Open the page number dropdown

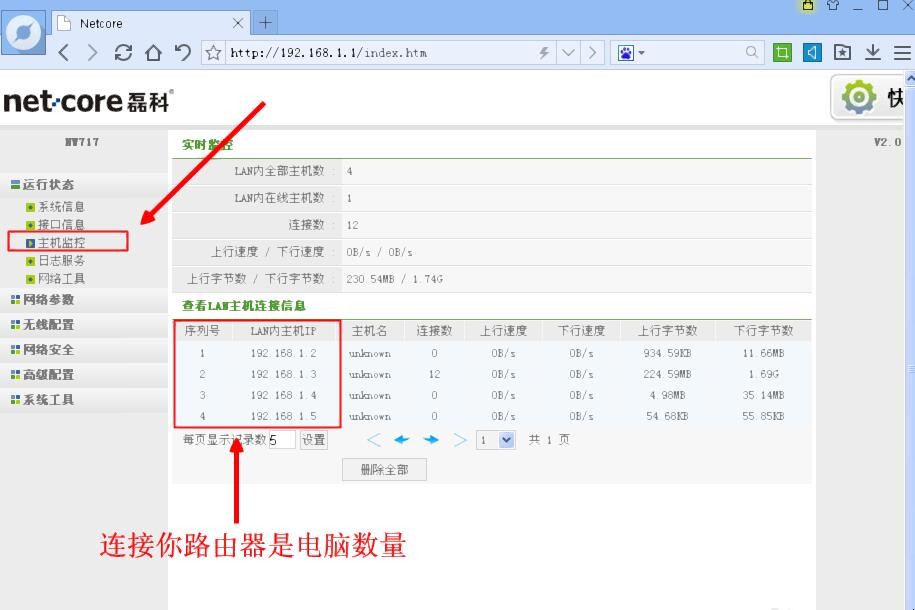(x=506, y=440)
